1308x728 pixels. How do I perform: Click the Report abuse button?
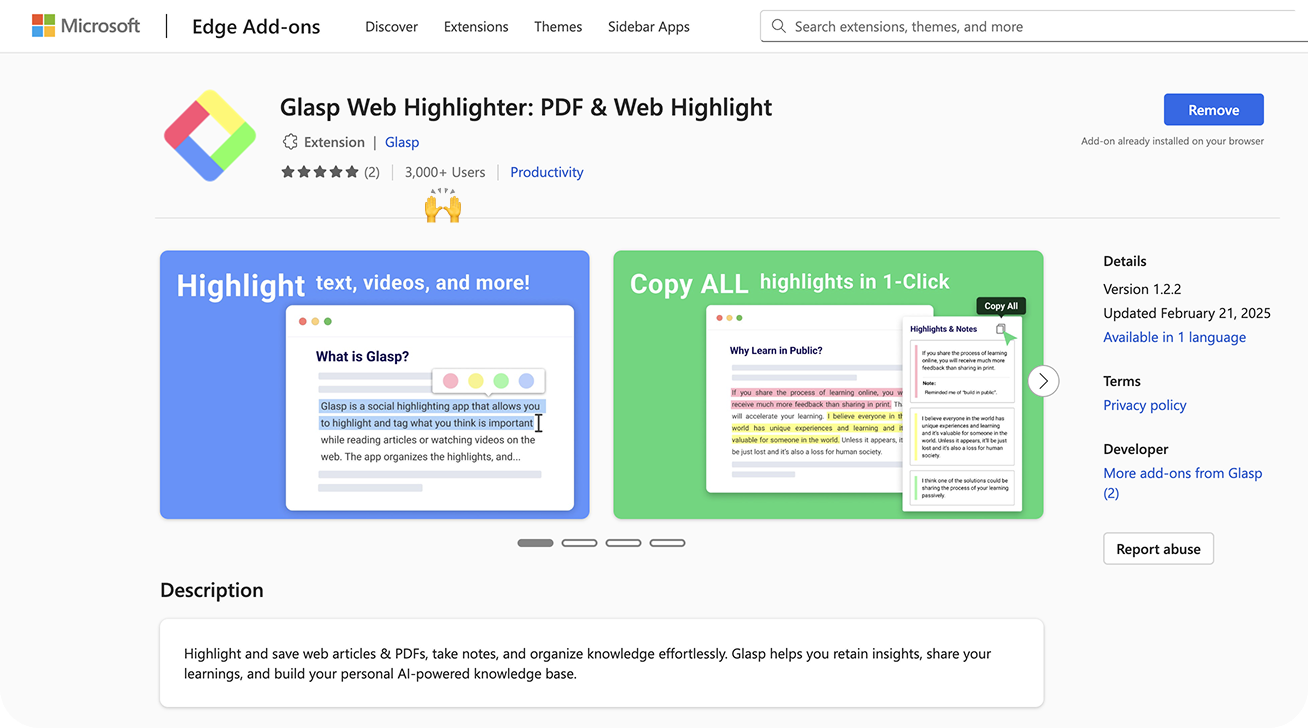[x=1159, y=549]
